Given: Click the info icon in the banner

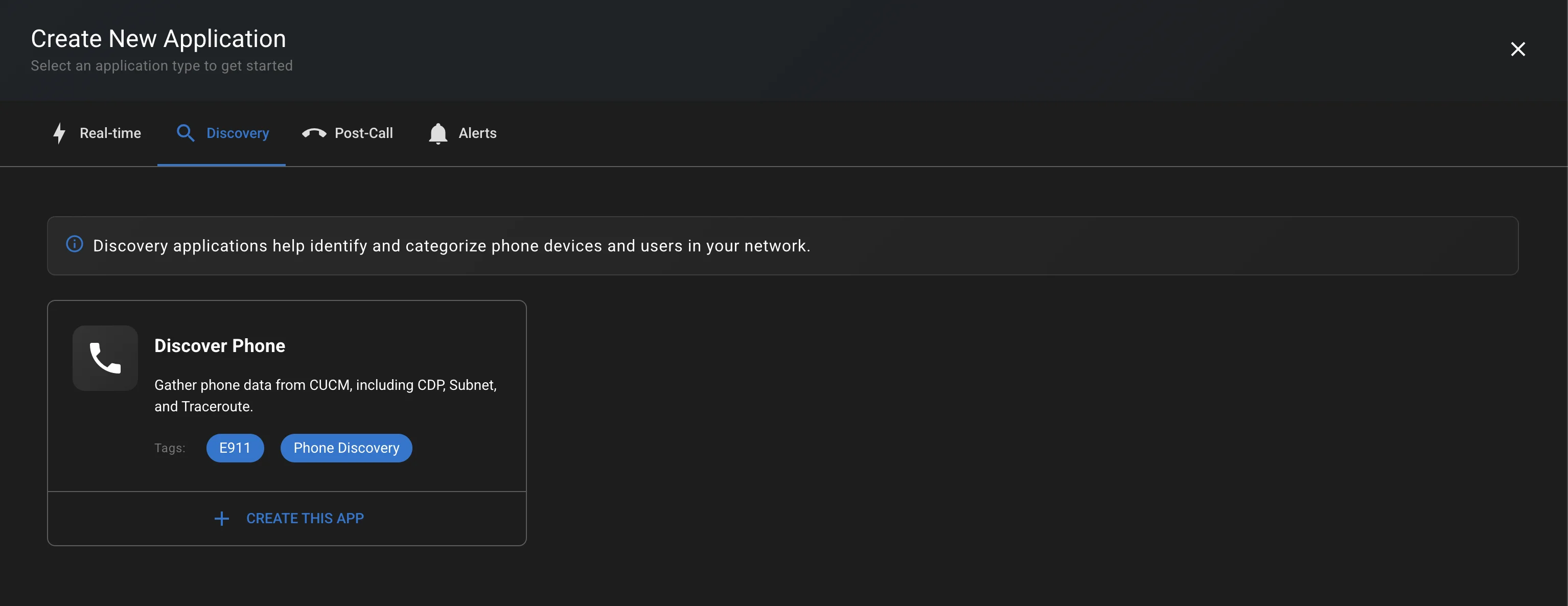Looking at the screenshot, I should (x=74, y=245).
